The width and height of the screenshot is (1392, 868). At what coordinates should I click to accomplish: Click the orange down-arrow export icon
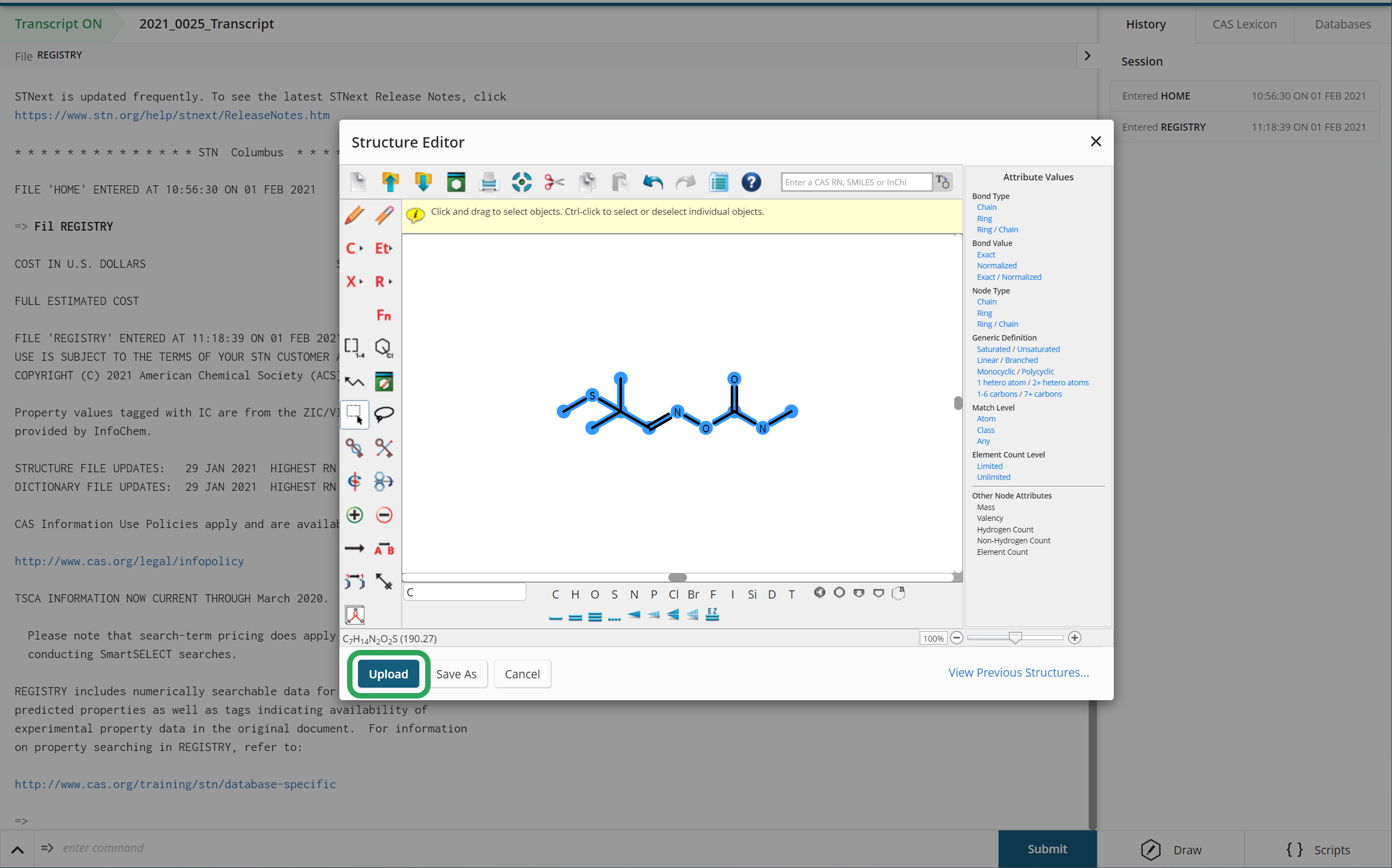click(x=423, y=182)
